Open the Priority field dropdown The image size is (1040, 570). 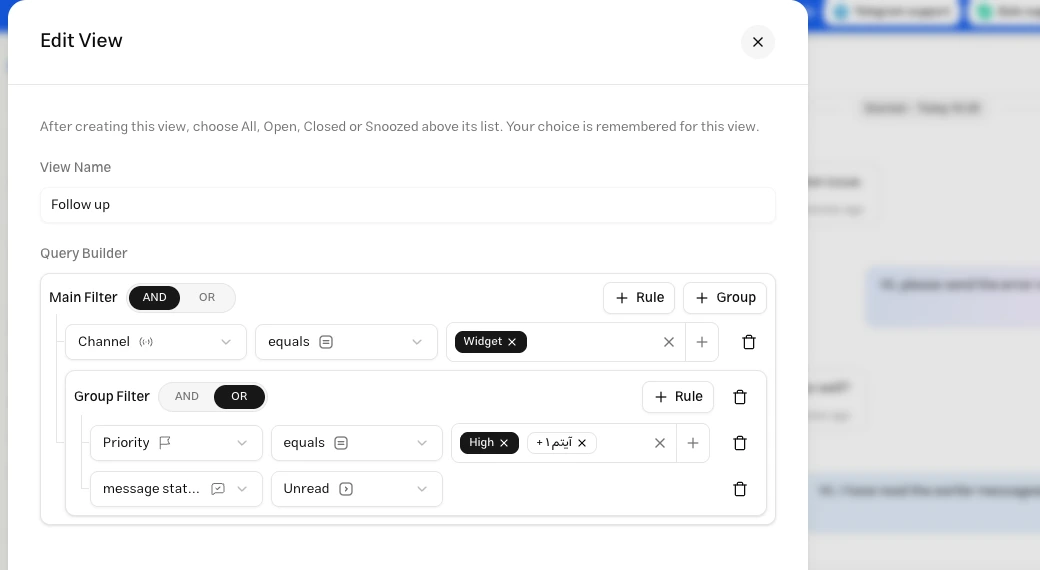tap(176, 443)
